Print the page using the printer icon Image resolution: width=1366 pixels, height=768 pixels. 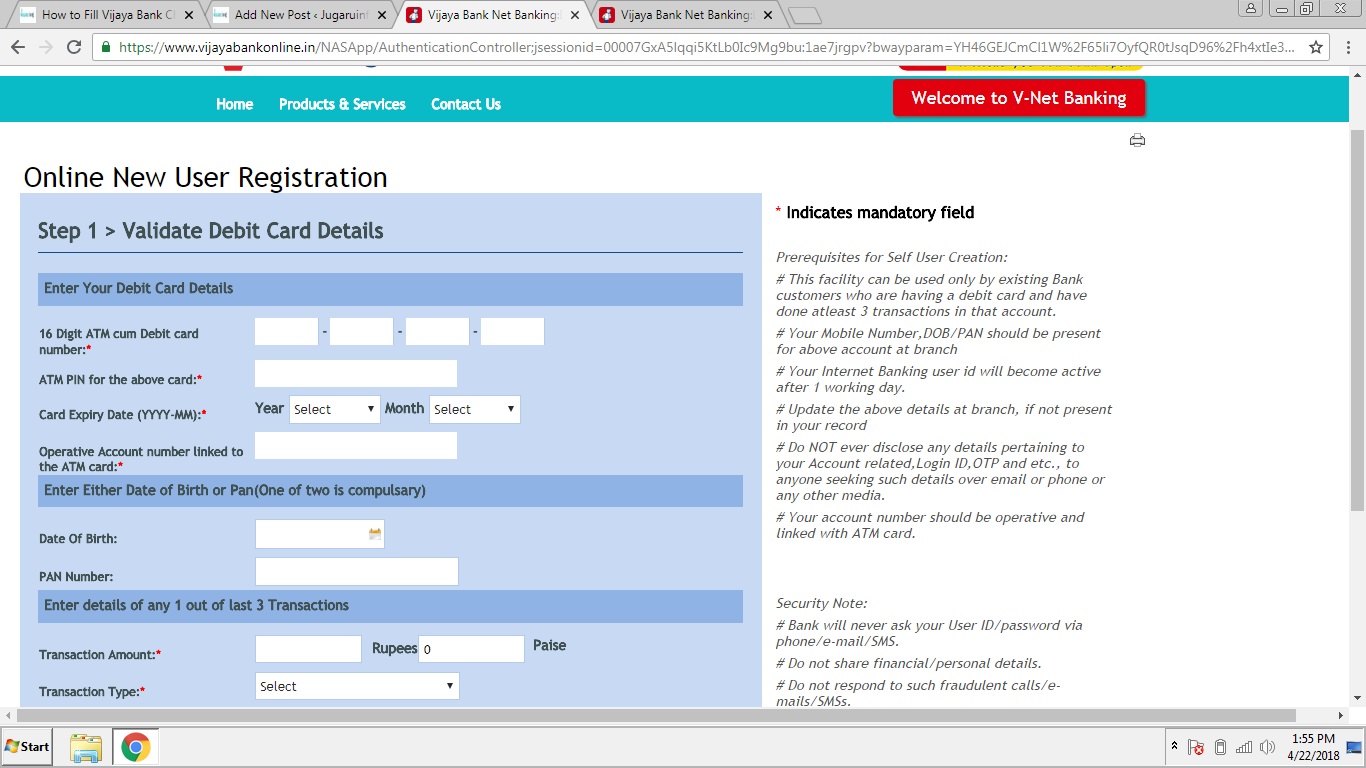1137,140
